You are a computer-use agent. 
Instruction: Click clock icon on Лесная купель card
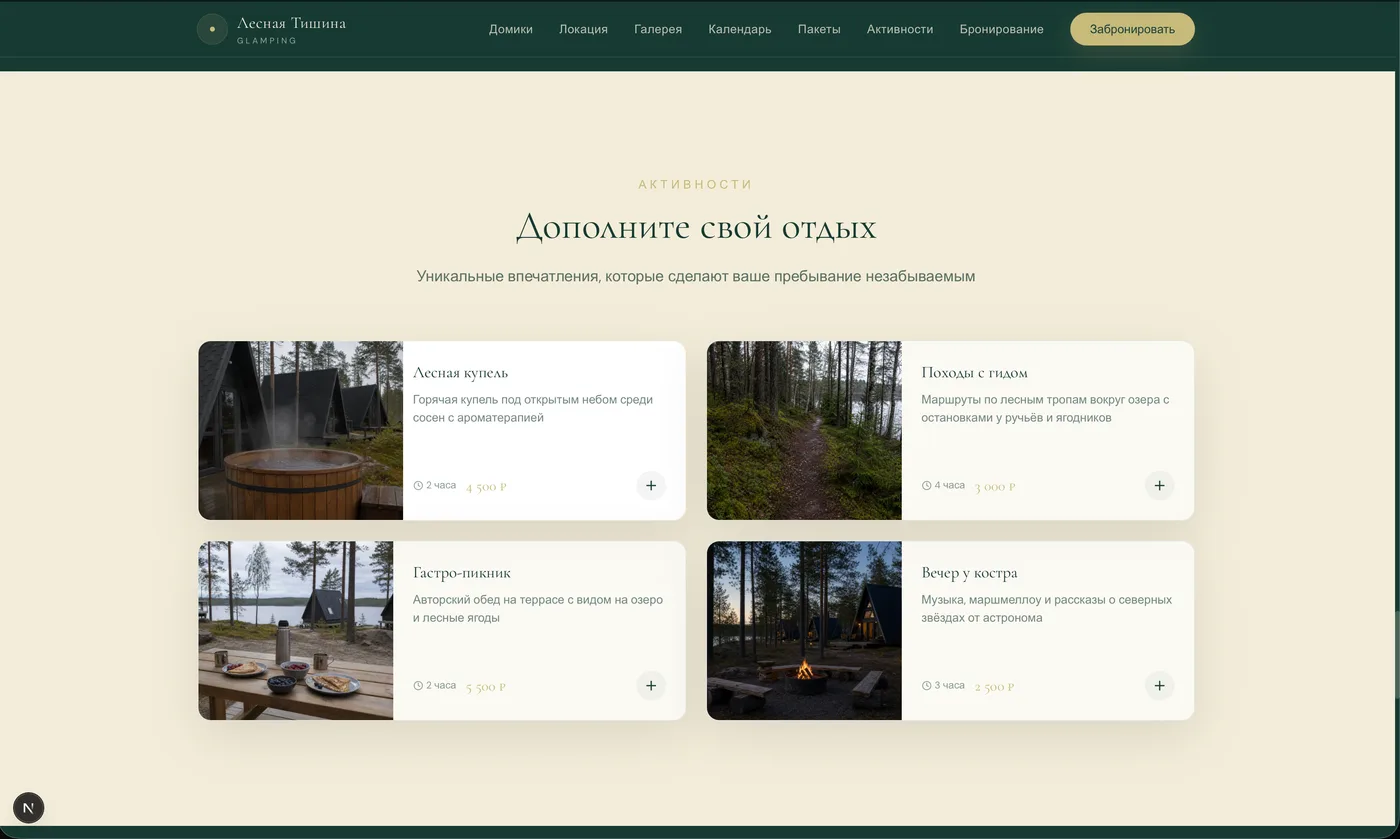[418, 486]
